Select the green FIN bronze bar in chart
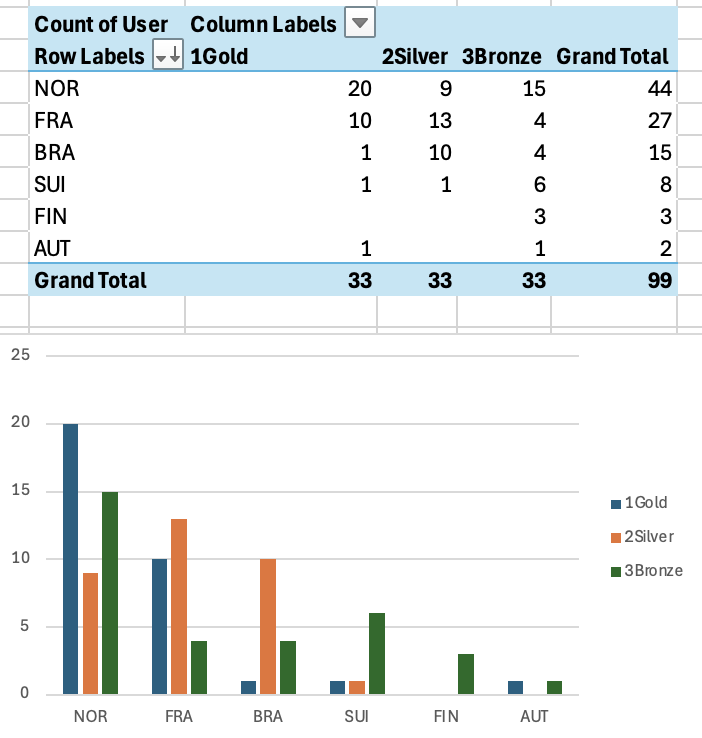Screen dimensions: 702x738 466,673
